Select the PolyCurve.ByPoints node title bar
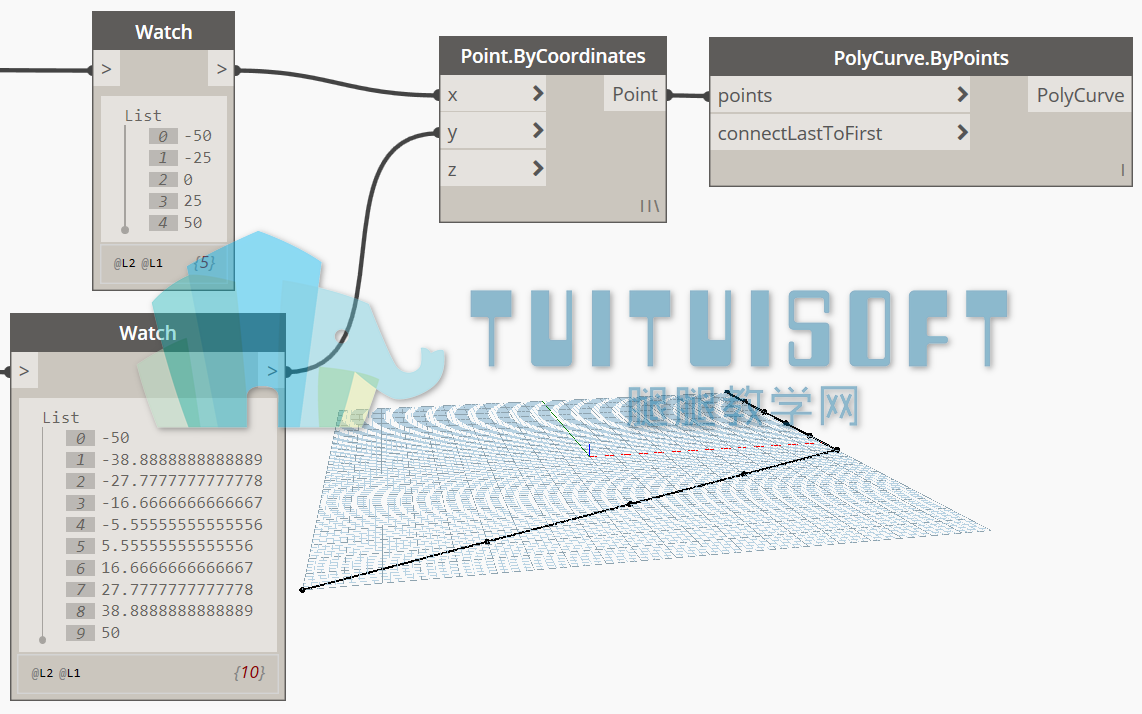This screenshot has width=1142, height=714. pos(921,58)
